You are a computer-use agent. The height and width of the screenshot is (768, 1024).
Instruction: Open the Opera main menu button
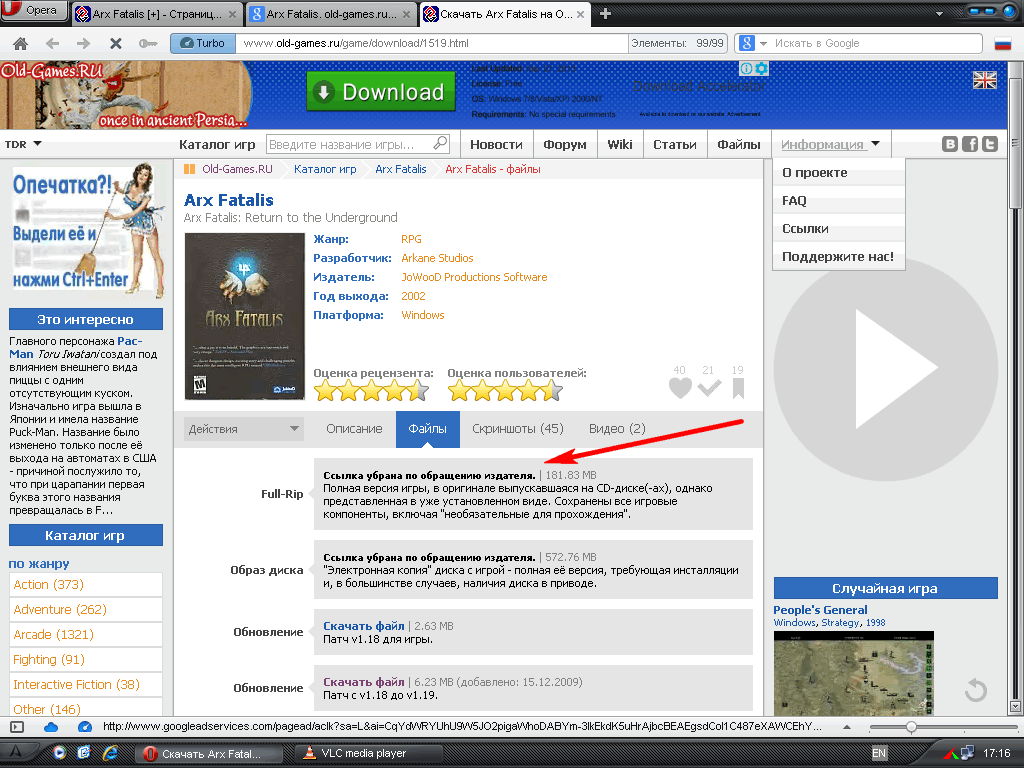coord(34,10)
